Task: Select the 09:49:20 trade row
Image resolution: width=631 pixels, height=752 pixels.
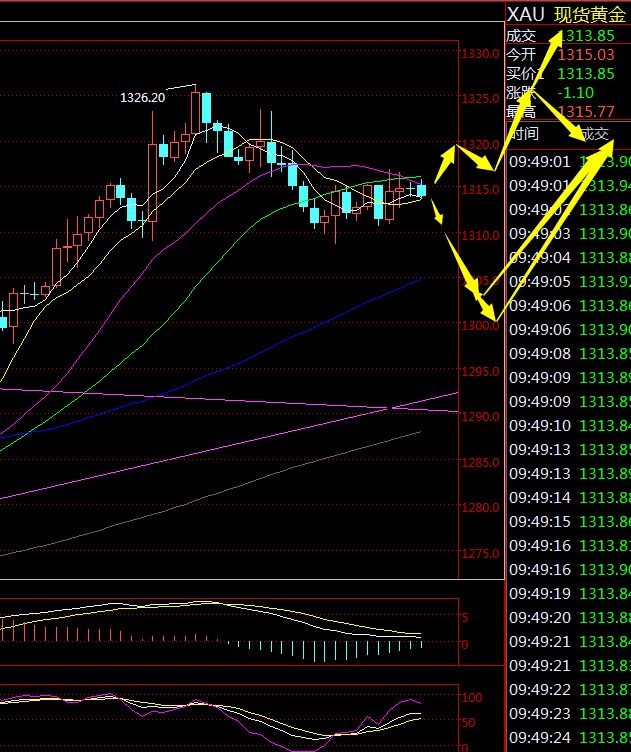Action: pos(570,618)
